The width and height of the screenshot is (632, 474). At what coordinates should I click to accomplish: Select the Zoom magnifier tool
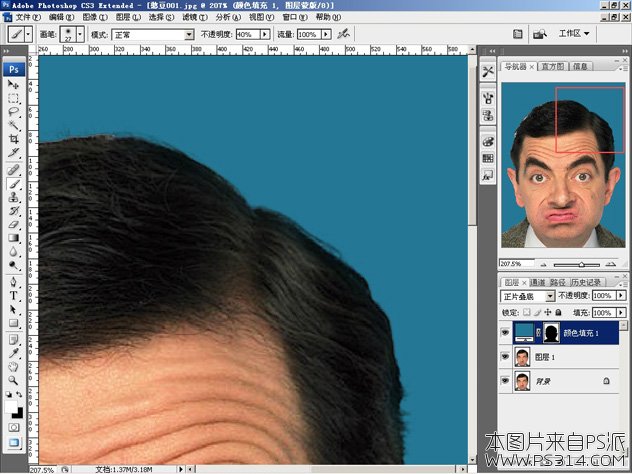point(14,380)
